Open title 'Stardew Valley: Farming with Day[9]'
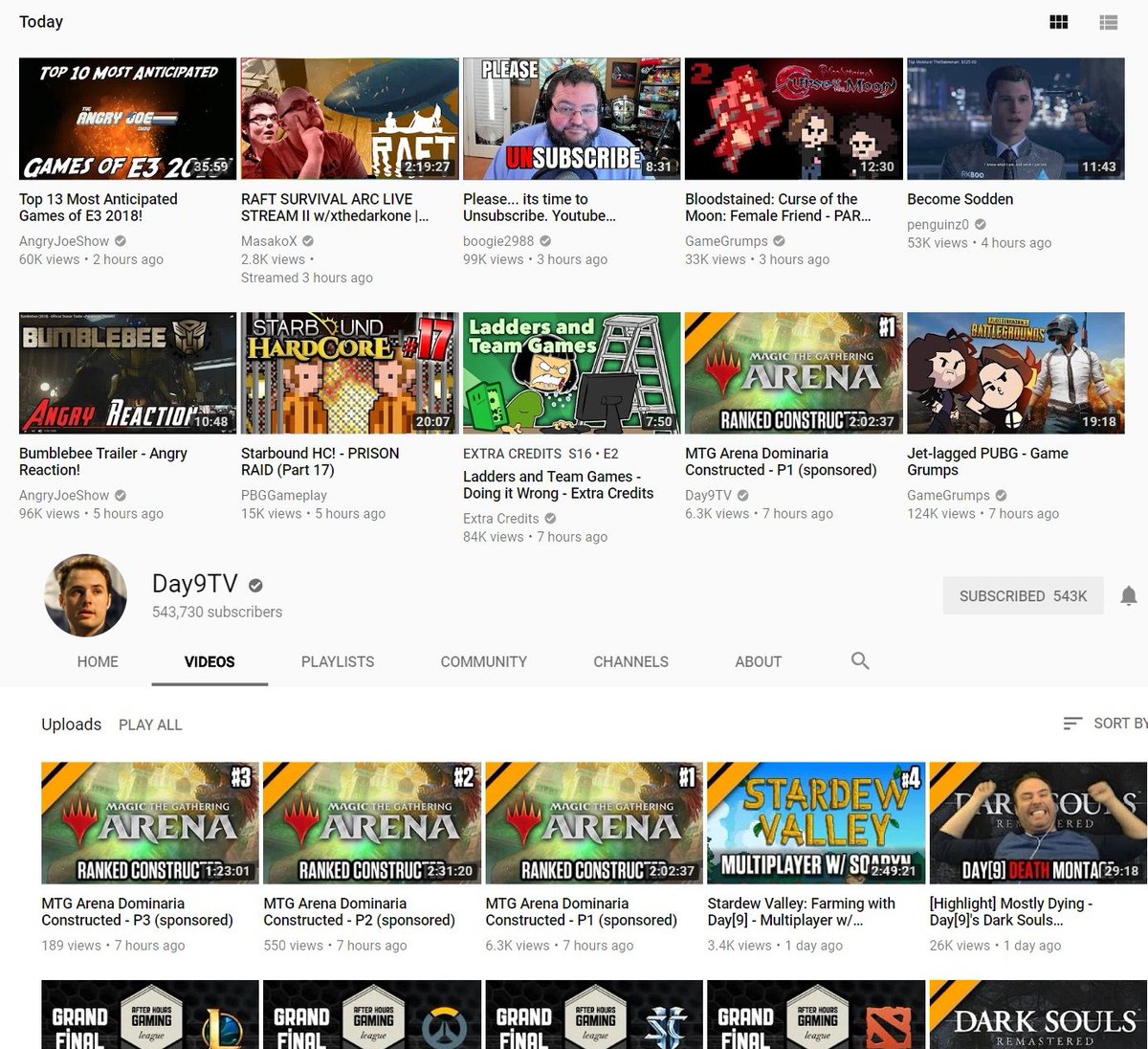This screenshot has height=1049, width=1148. click(801, 911)
